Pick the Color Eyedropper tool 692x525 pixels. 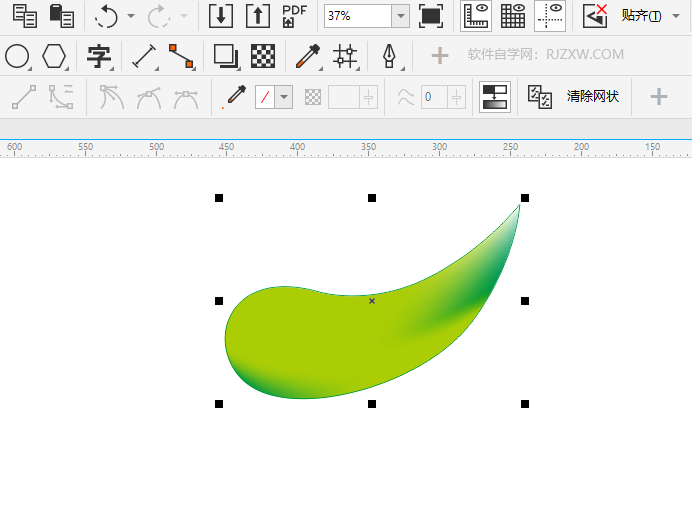pos(306,57)
